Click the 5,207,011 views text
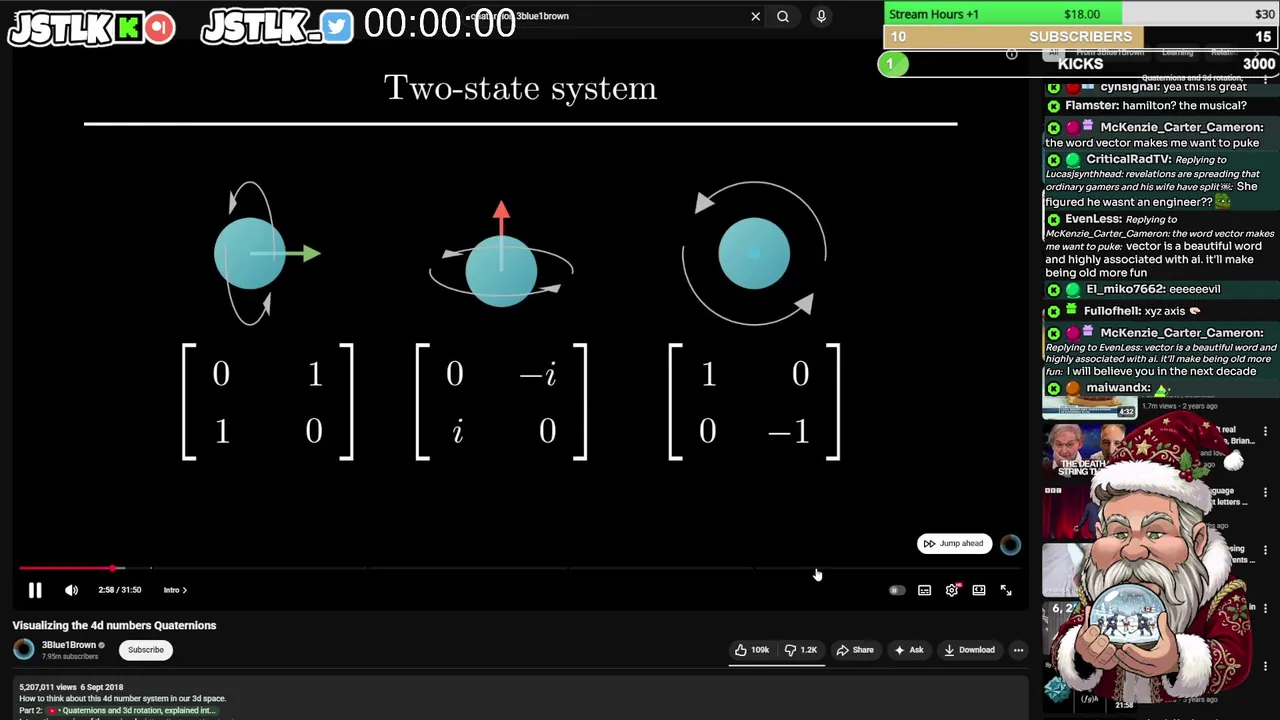Image resolution: width=1280 pixels, height=720 pixels. click(x=48, y=687)
